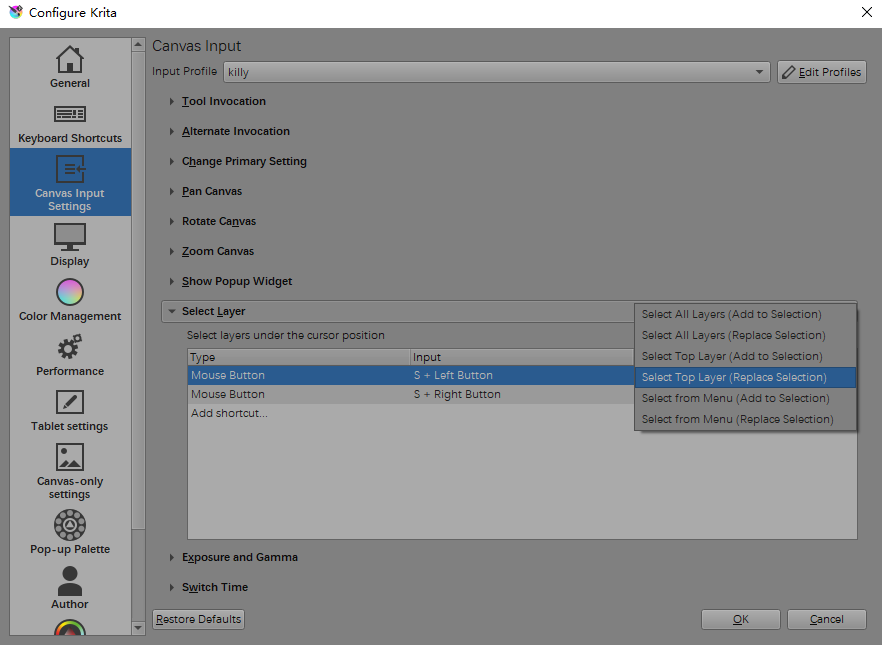Image resolution: width=882 pixels, height=645 pixels.
Task: Close the Configure Krita dialog
Action: [867, 12]
